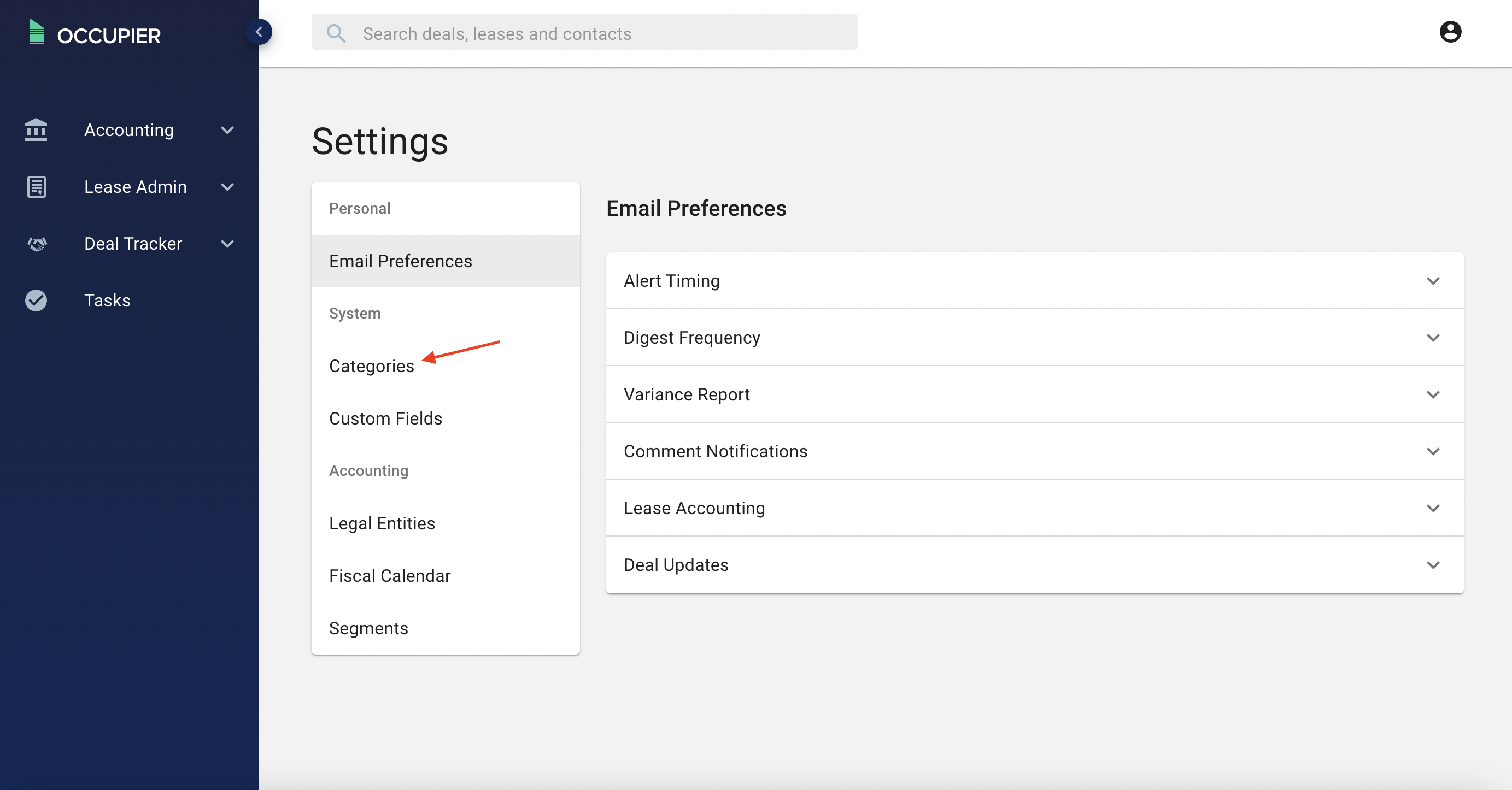Expand the Deal Updates section
This screenshot has height=790, width=1512.
pyautogui.click(x=1433, y=565)
